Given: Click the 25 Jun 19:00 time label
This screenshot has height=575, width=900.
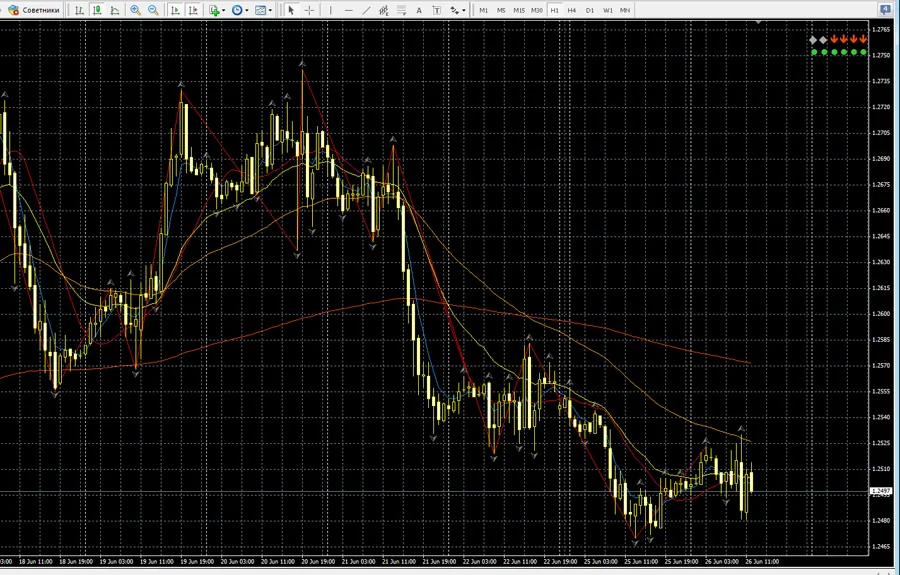Looking at the screenshot, I should pyautogui.click(x=682, y=561).
